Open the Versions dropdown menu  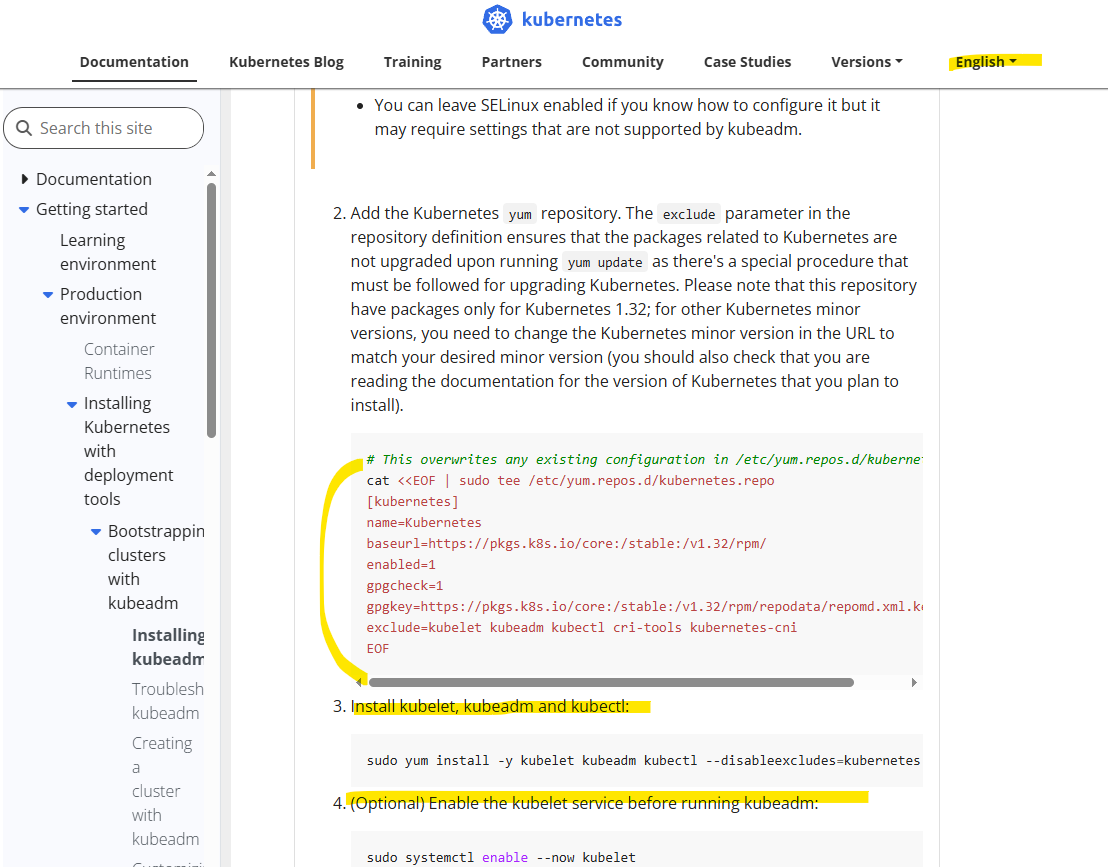click(867, 61)
